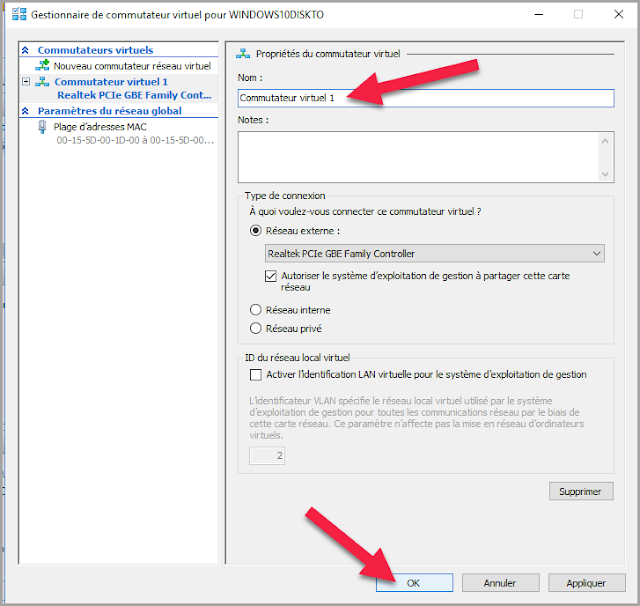
Task: Click inside the Notes text area
Action: click(x=419, y=157)
